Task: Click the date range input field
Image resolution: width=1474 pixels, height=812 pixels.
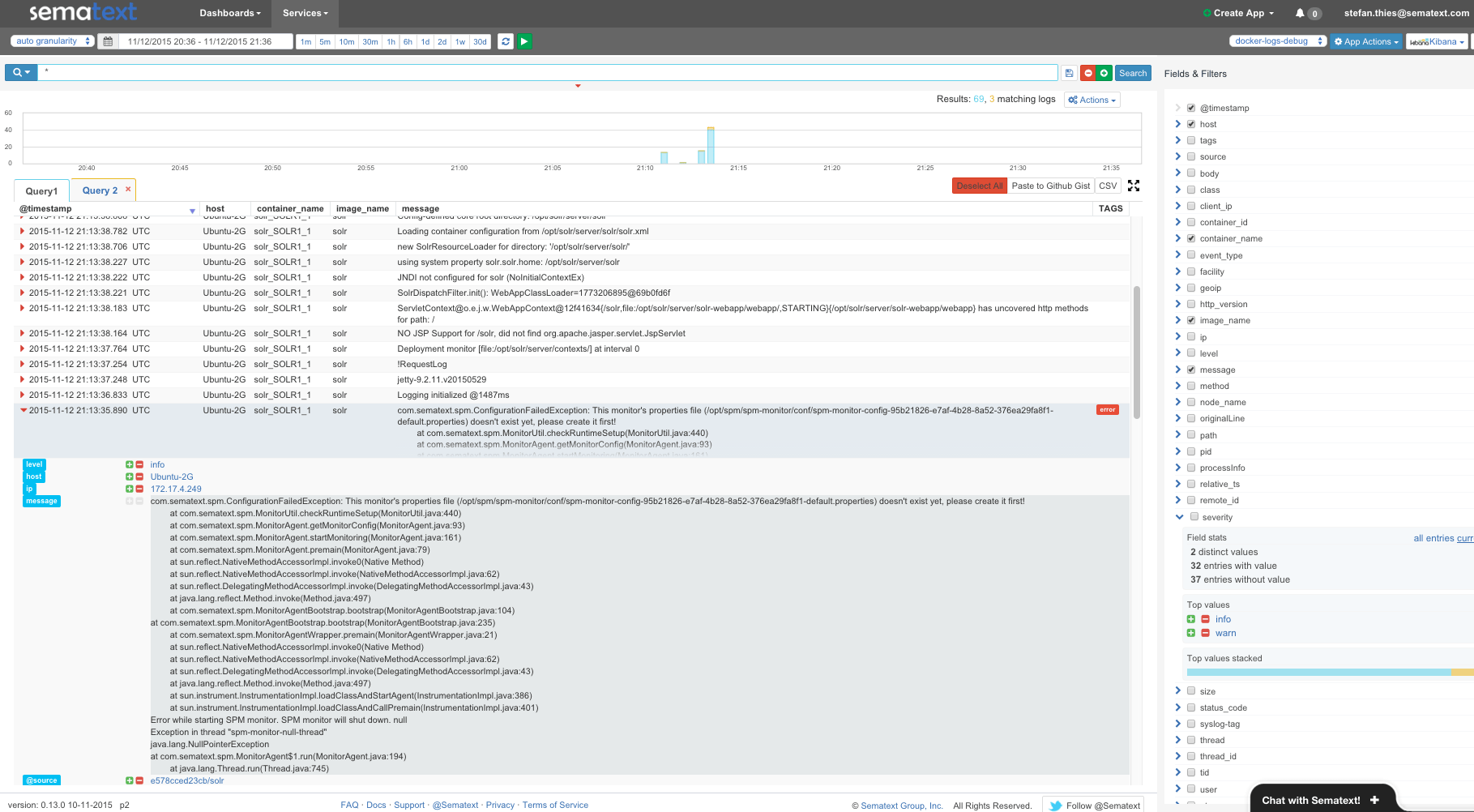Action: point(206,41)
